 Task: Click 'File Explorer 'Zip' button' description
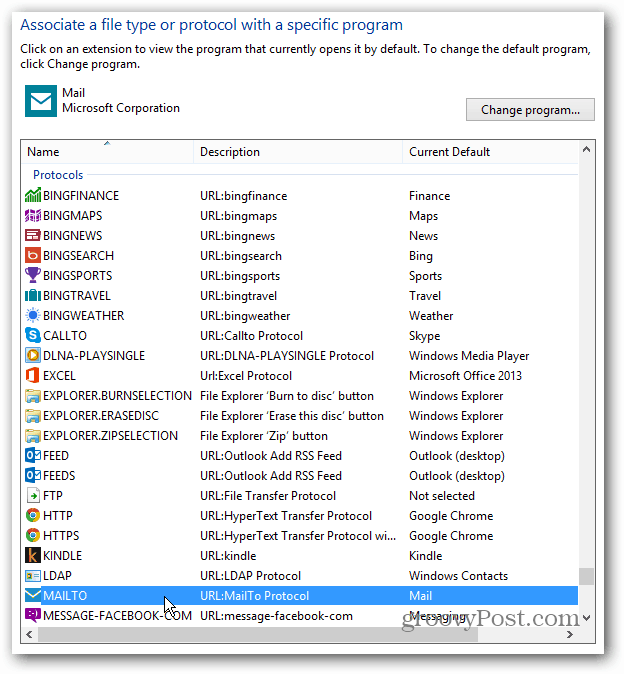tap(264, 435)
